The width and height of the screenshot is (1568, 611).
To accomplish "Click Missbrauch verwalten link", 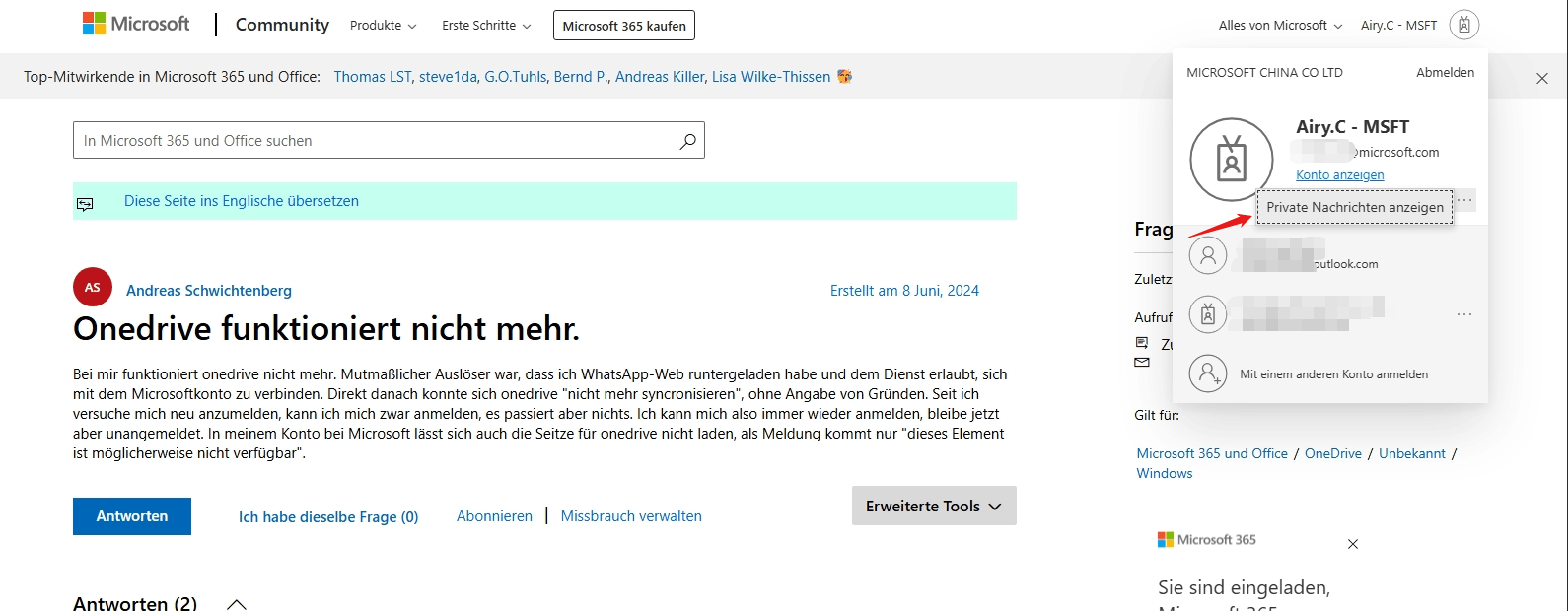I will (x=631, y=516).
